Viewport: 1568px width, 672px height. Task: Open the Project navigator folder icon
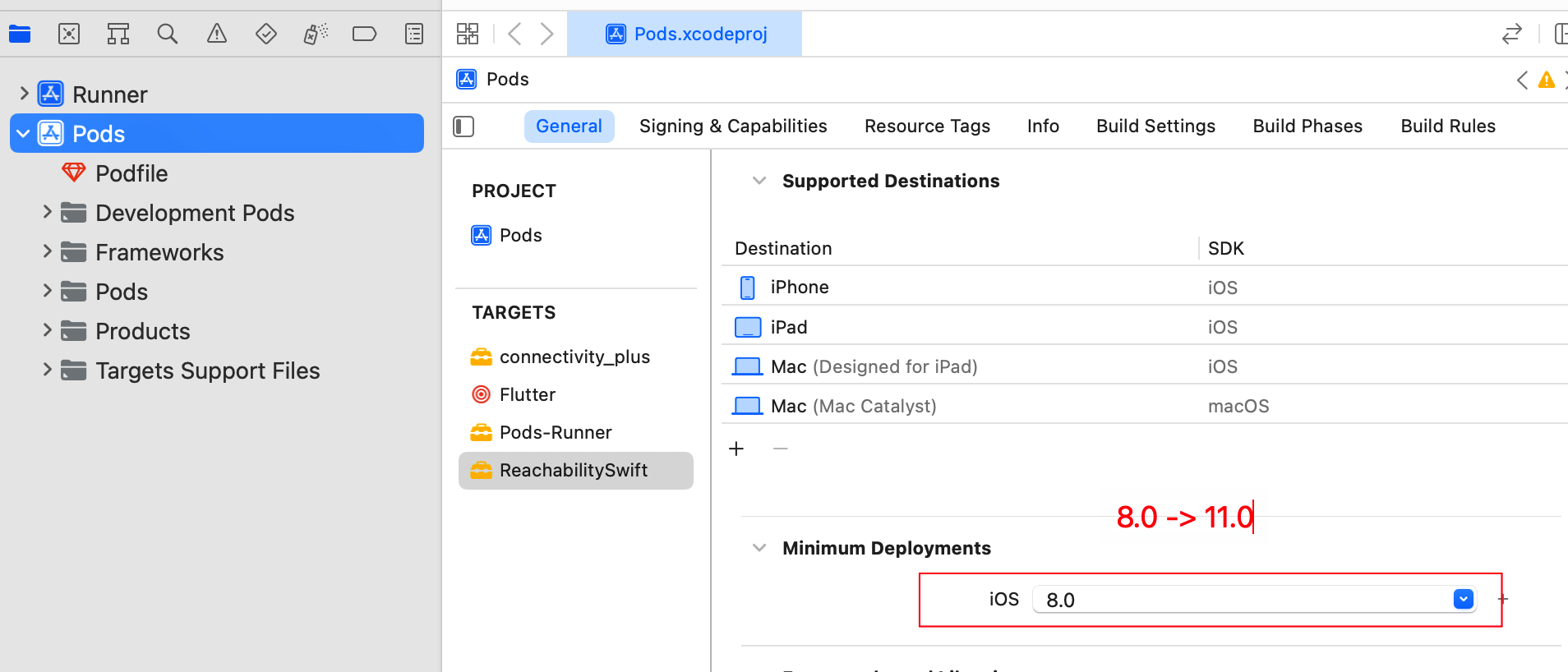(x=20, y=34)
